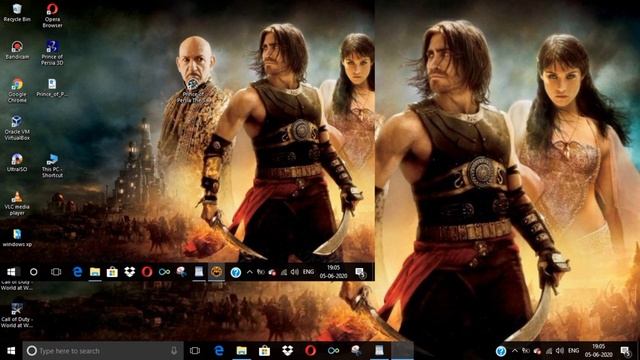Select the Call of Duty shortcut showing its icon
Screen dimensions: 640x360
(x=17, y=315)
